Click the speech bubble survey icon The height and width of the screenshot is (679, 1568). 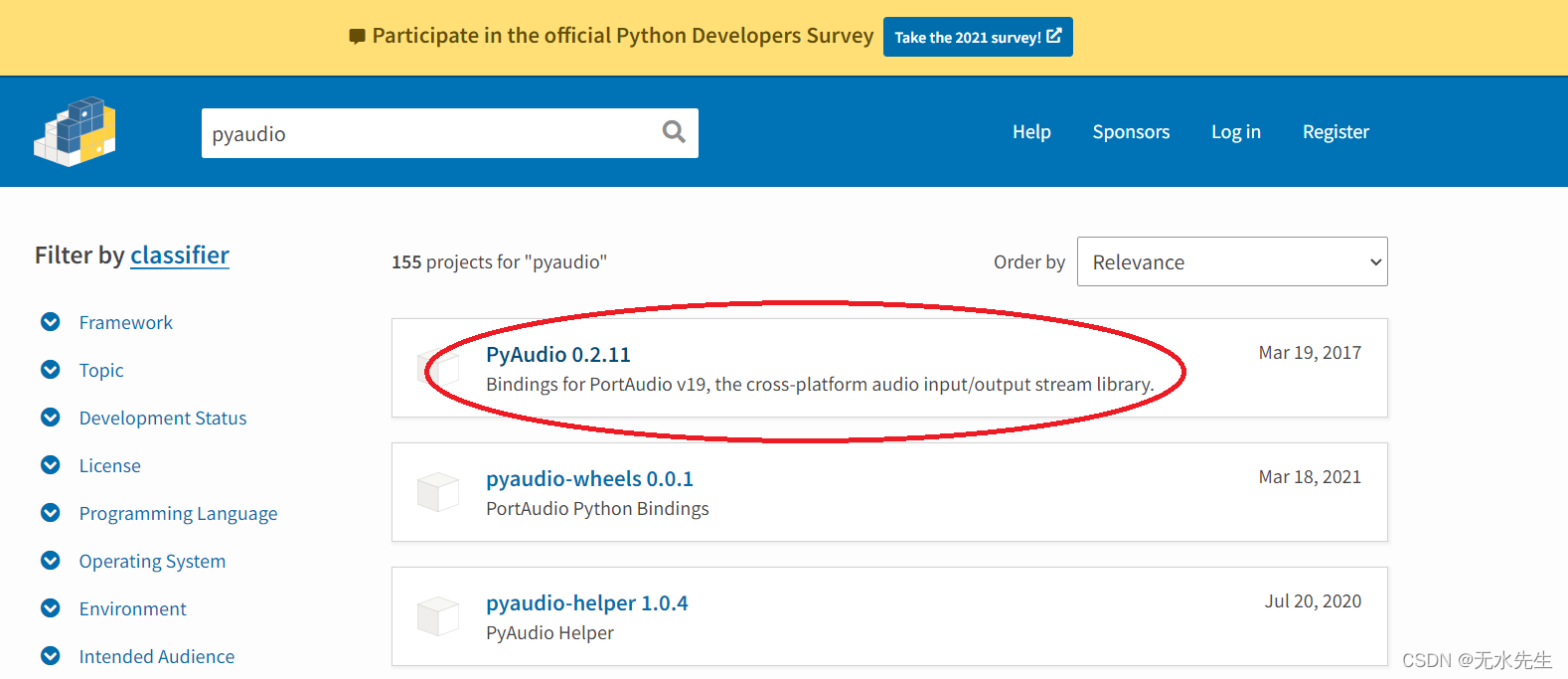tap(358, 37)
